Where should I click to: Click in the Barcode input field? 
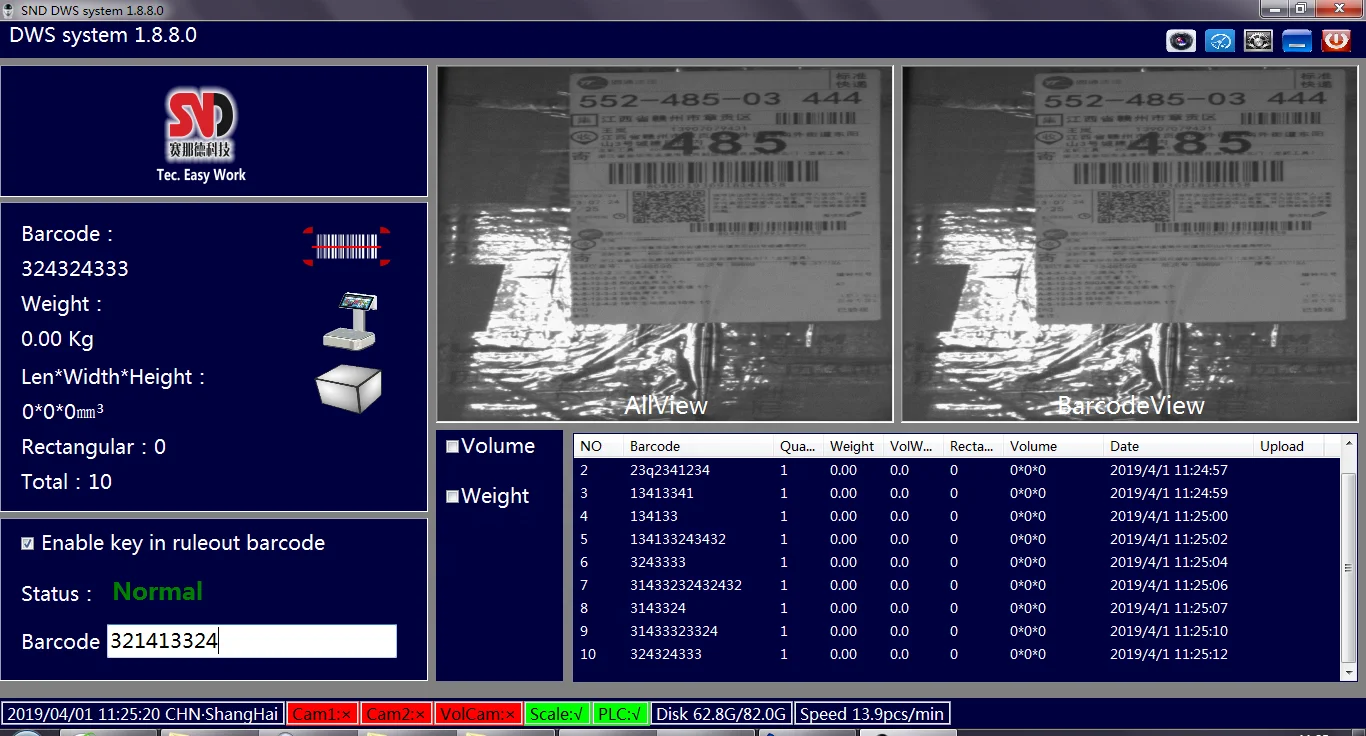coord(251,642)
